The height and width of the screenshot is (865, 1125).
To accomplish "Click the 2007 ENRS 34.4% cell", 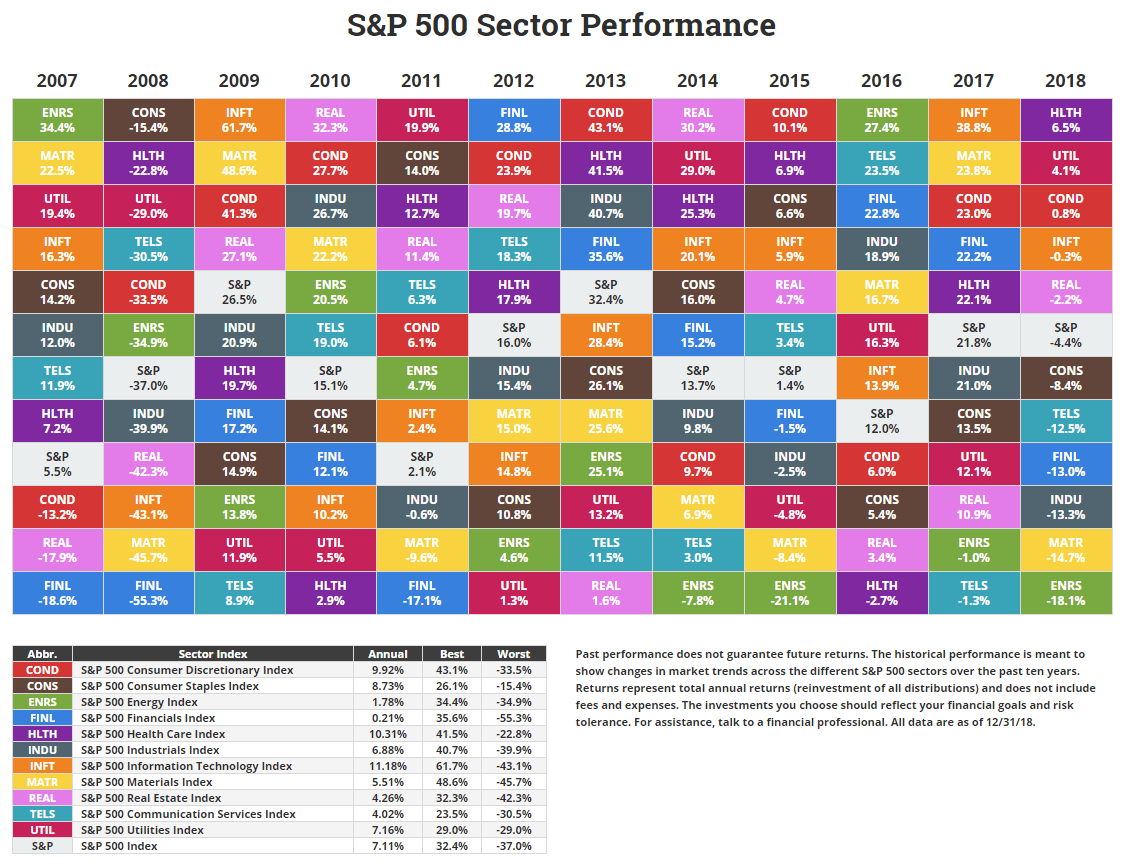I will 57,120.
